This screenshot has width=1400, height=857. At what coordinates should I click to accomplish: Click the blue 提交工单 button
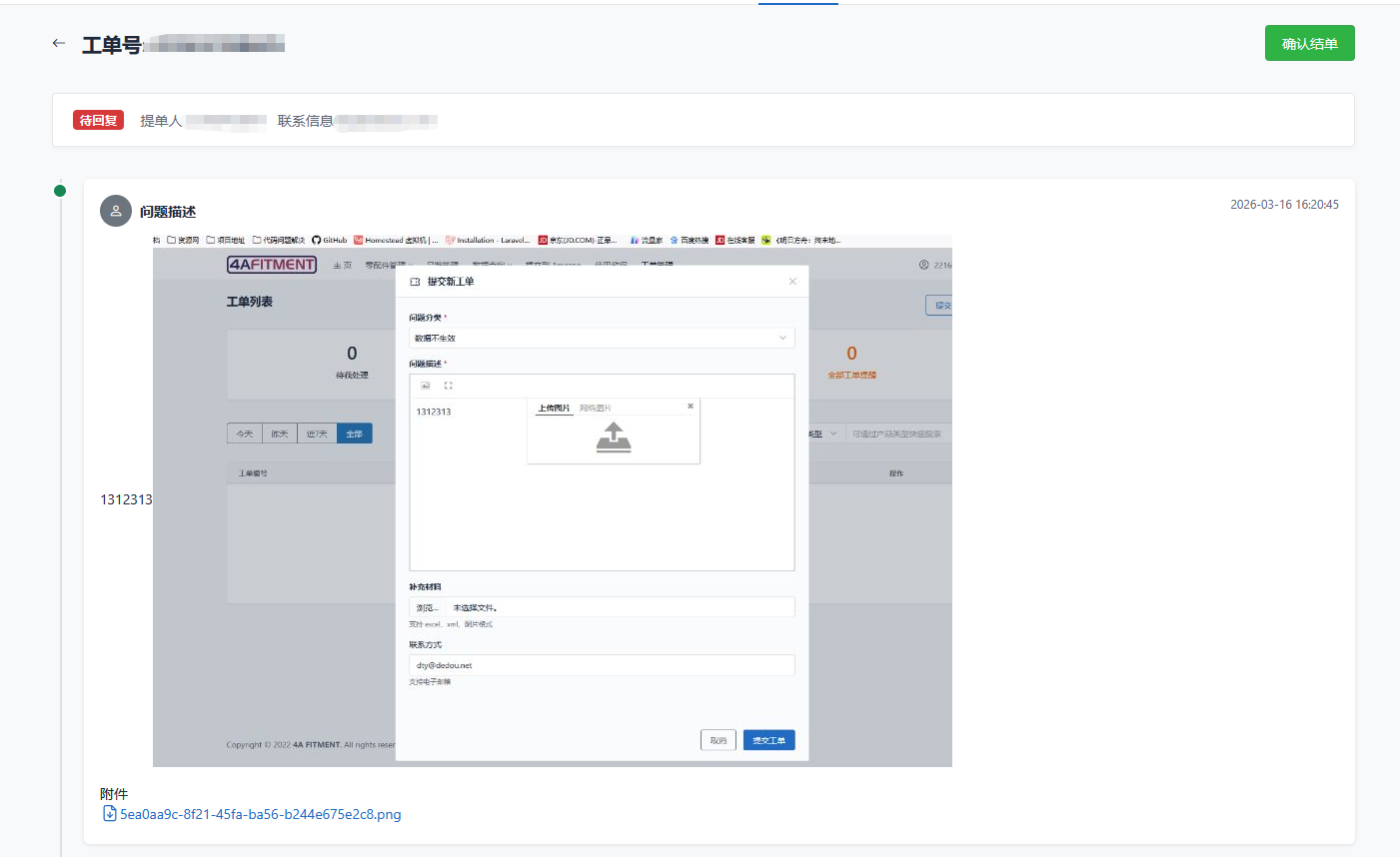coord(768,740)
